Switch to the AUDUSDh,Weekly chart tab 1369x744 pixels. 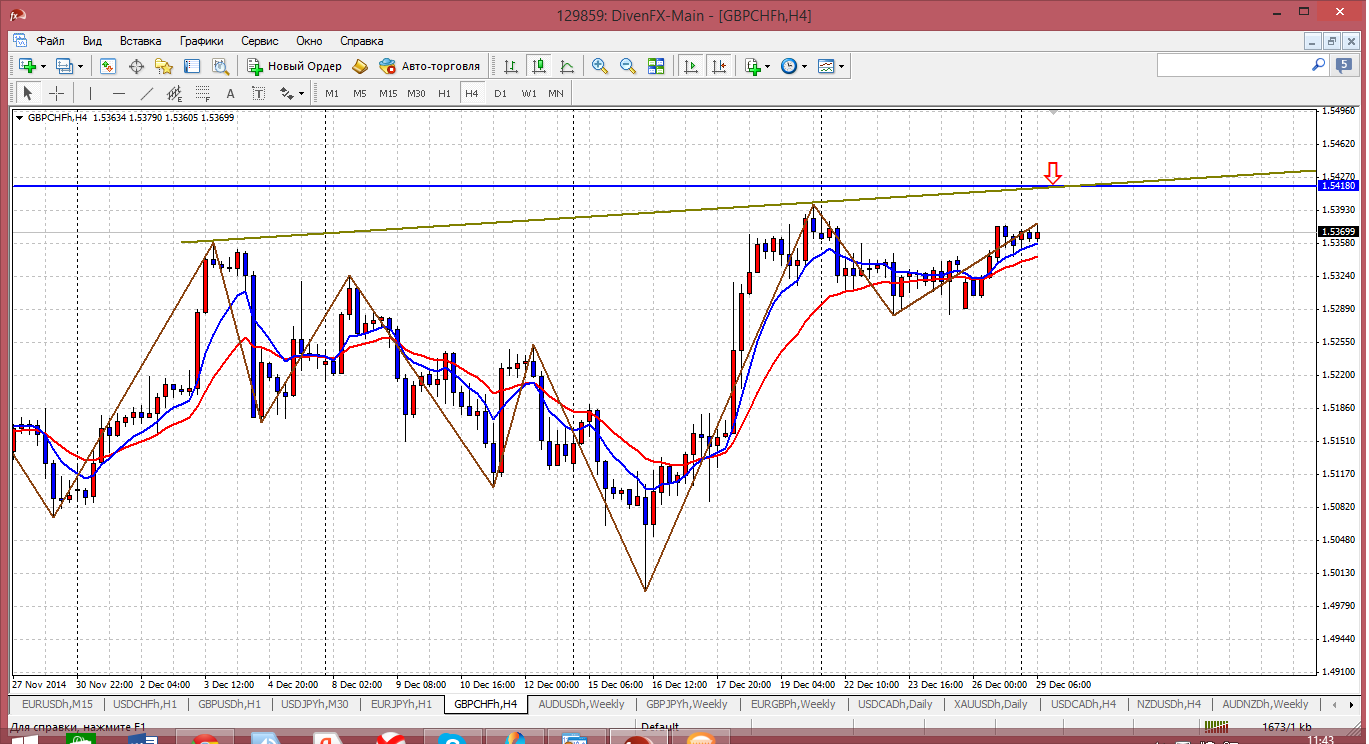coord(580,704)
